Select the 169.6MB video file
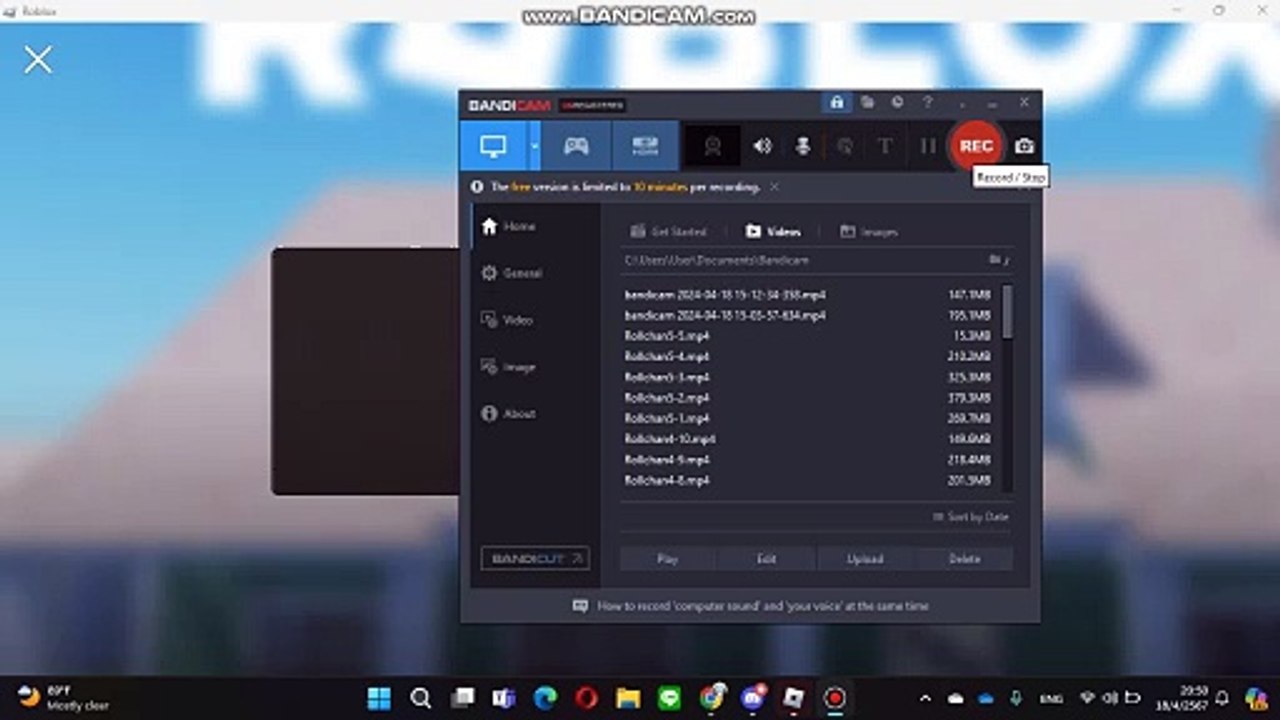This screenshot has width=1280, height=720. 808,439
